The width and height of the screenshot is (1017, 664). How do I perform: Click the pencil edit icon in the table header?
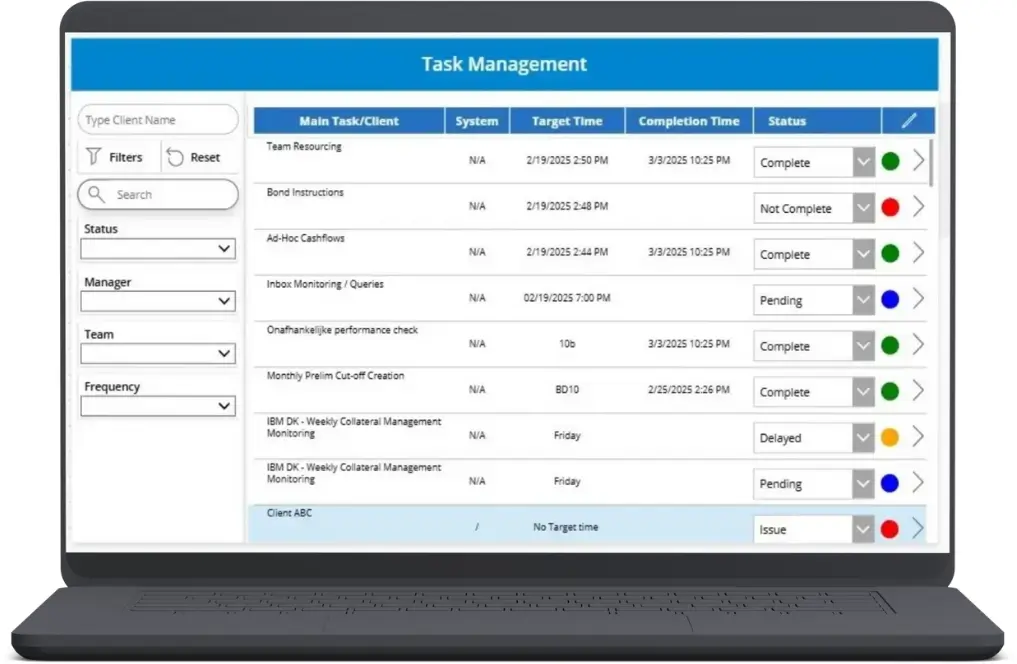908,120
